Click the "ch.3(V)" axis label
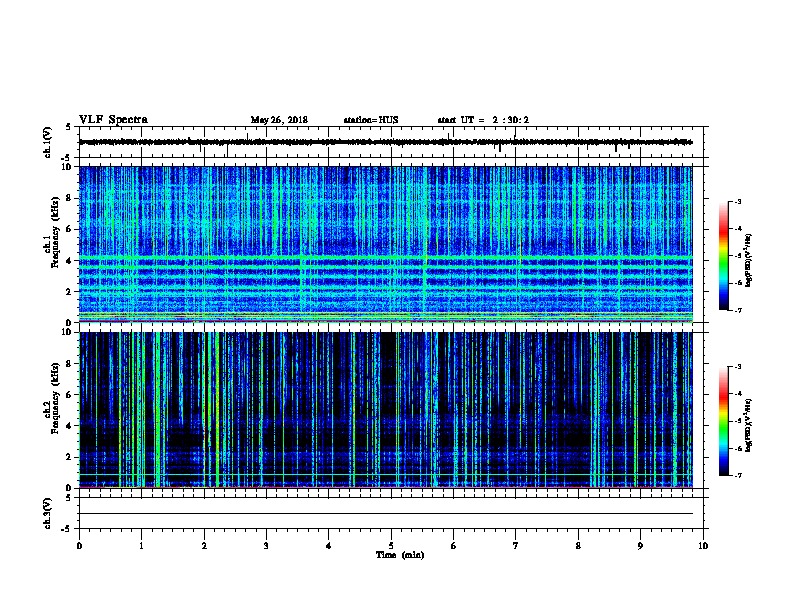Image resolution: width=792 pixels, height=612 pixels. pyautogui.click(x=48, y=513)
